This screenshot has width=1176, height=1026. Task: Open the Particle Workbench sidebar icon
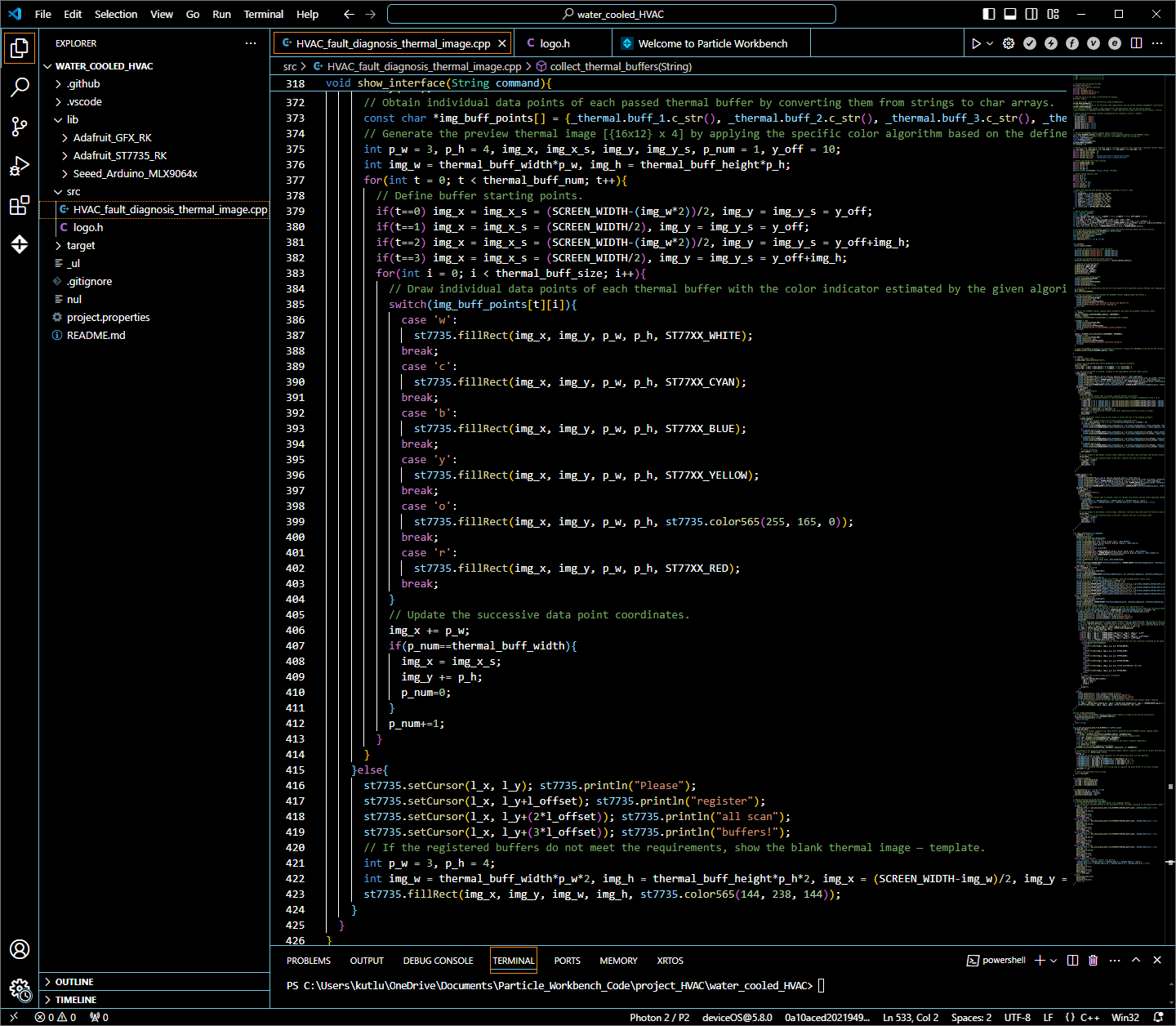pyautogui.click(x=20, y=244)
